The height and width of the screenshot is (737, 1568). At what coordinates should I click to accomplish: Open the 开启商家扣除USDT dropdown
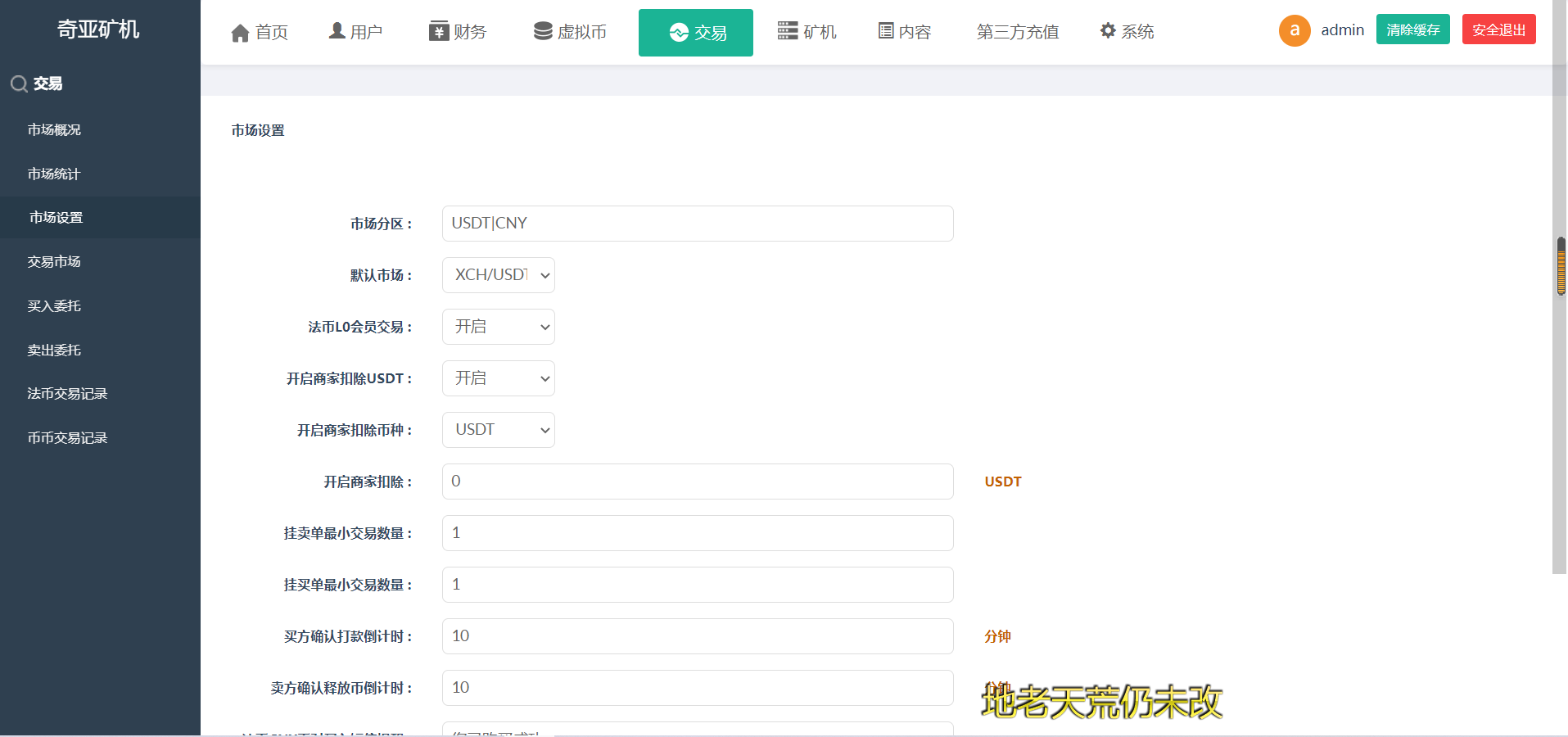point(498,378)
